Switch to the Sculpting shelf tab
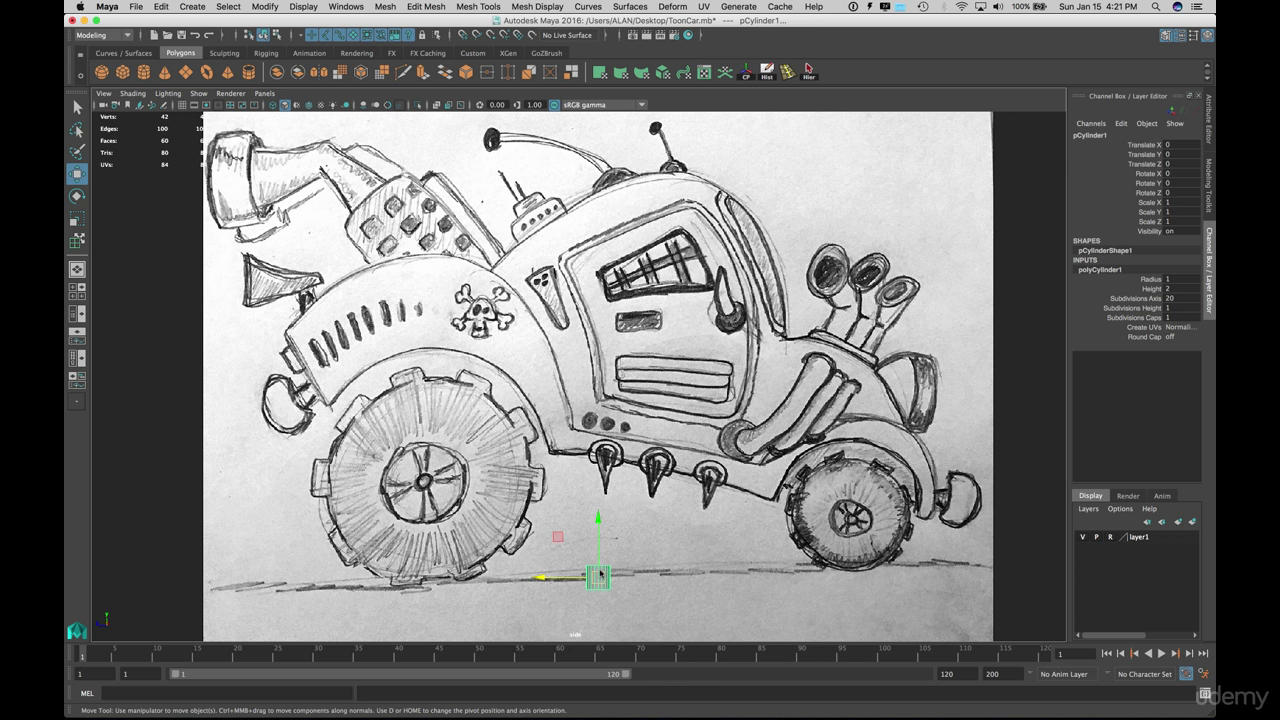The image size is (1280, 720). (224, 53)
